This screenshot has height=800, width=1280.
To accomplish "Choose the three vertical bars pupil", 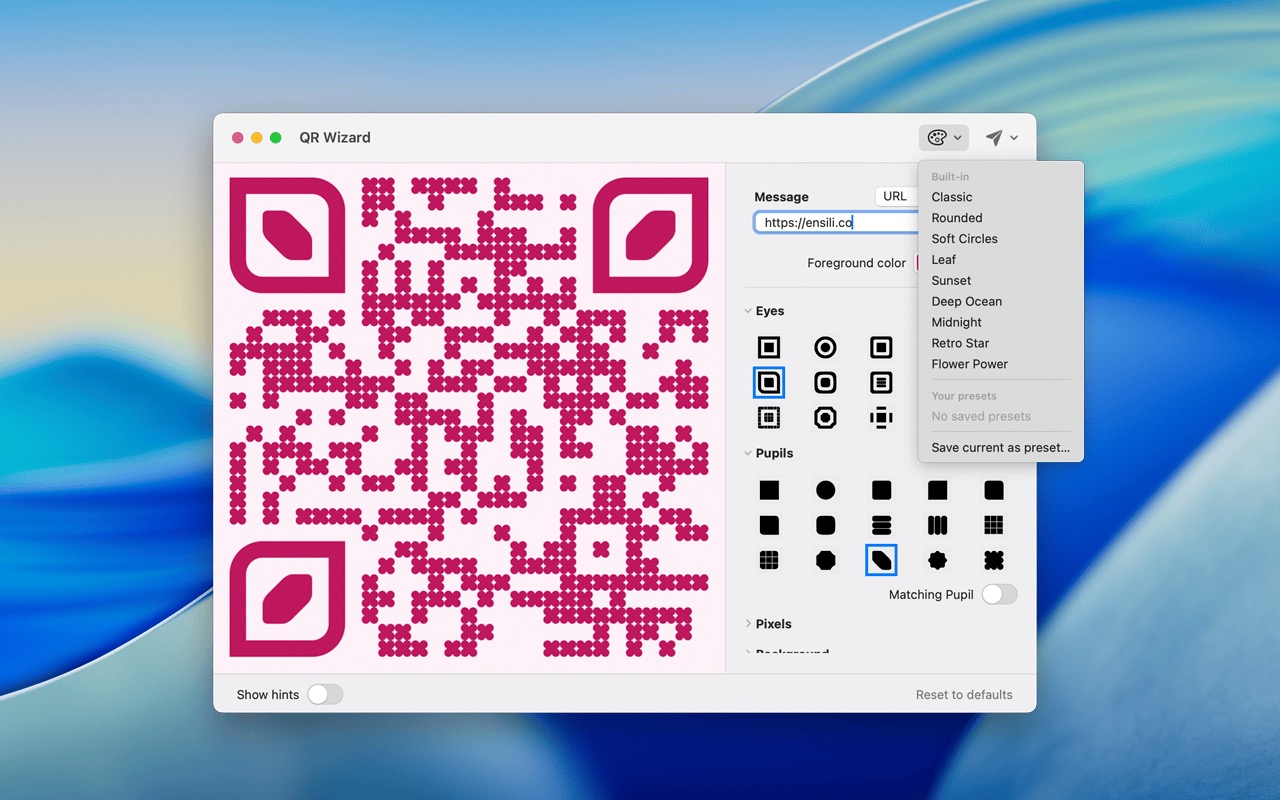I will [x=937, y=525].
